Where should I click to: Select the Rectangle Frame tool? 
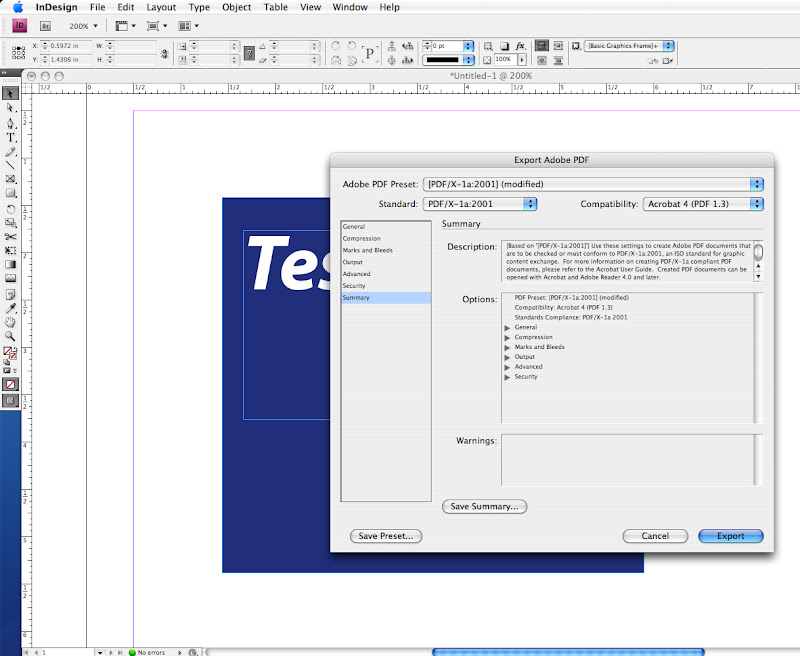point(11,179)
